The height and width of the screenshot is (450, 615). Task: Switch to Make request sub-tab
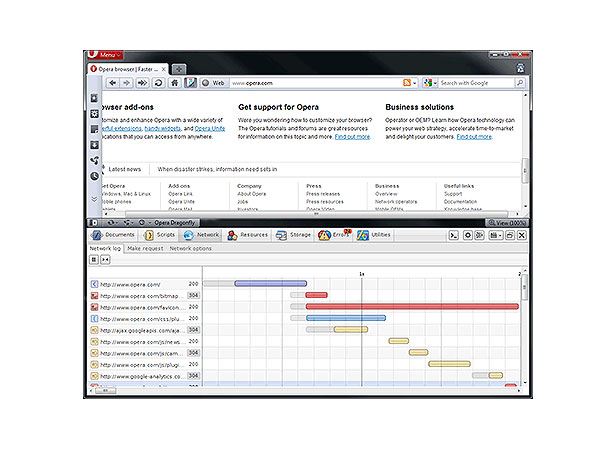pyautogui.click(x=145, y=248)
